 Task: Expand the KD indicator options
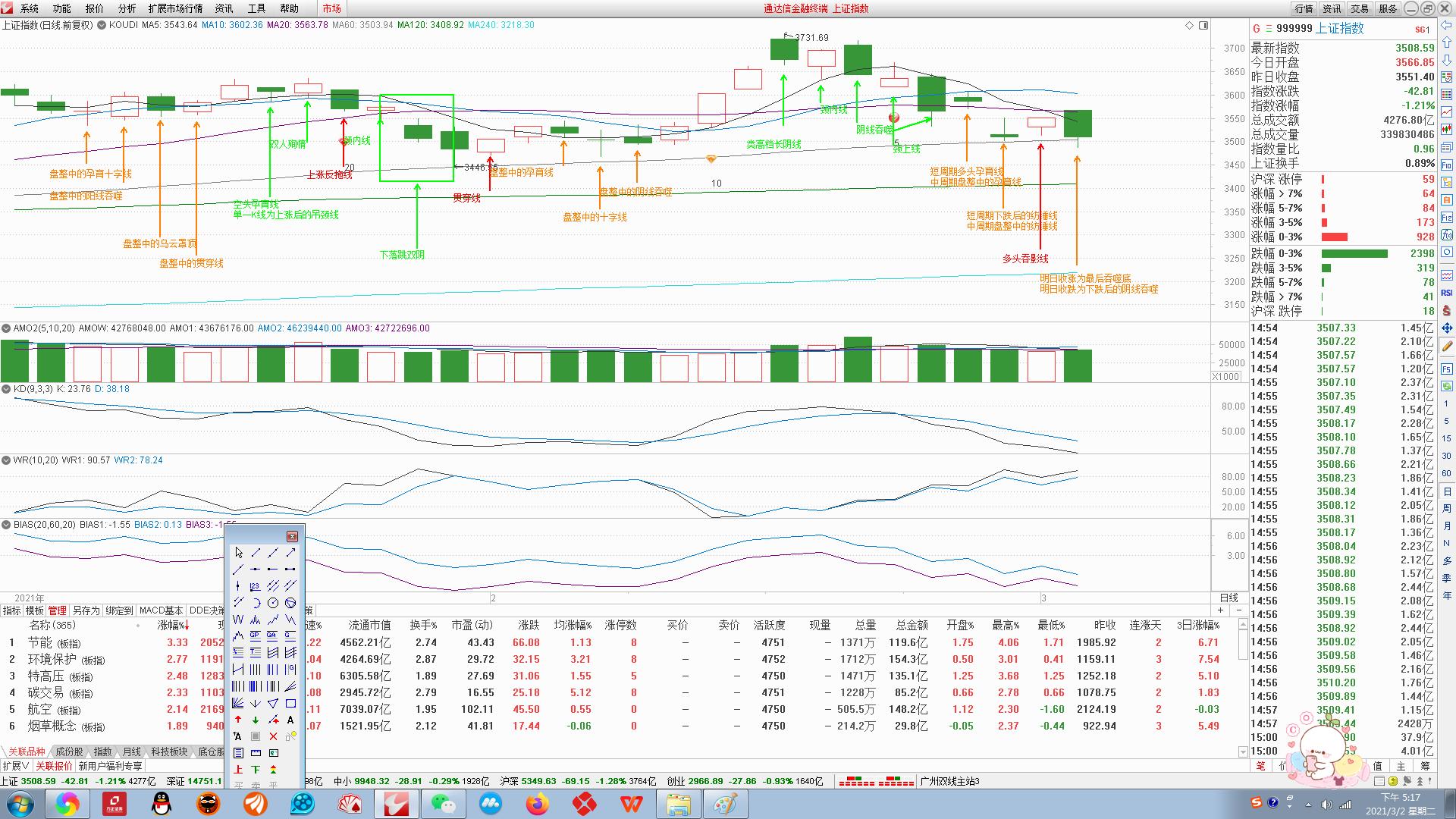[6, 389]
